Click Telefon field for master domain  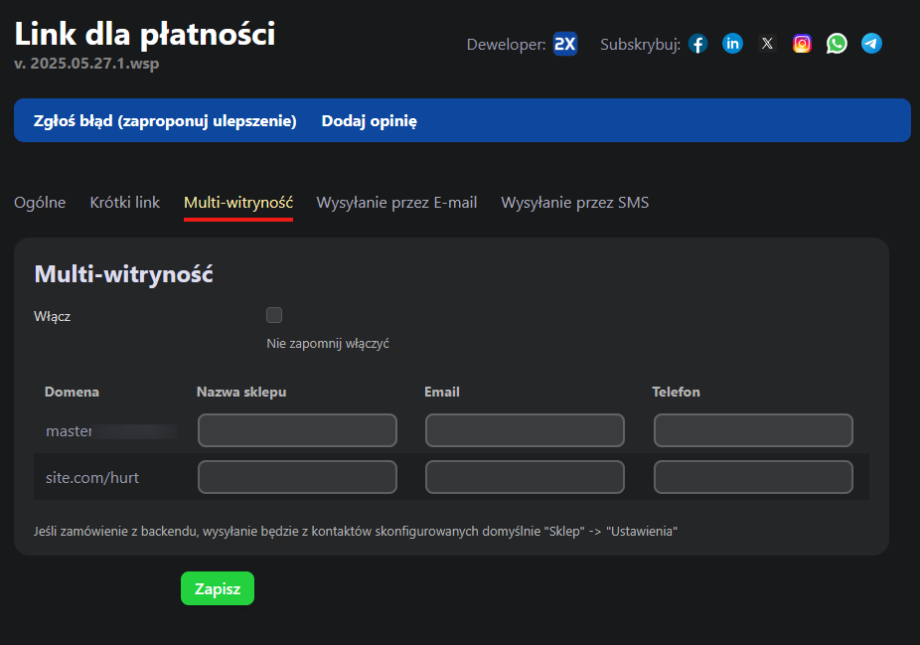[x=753, y=431]
